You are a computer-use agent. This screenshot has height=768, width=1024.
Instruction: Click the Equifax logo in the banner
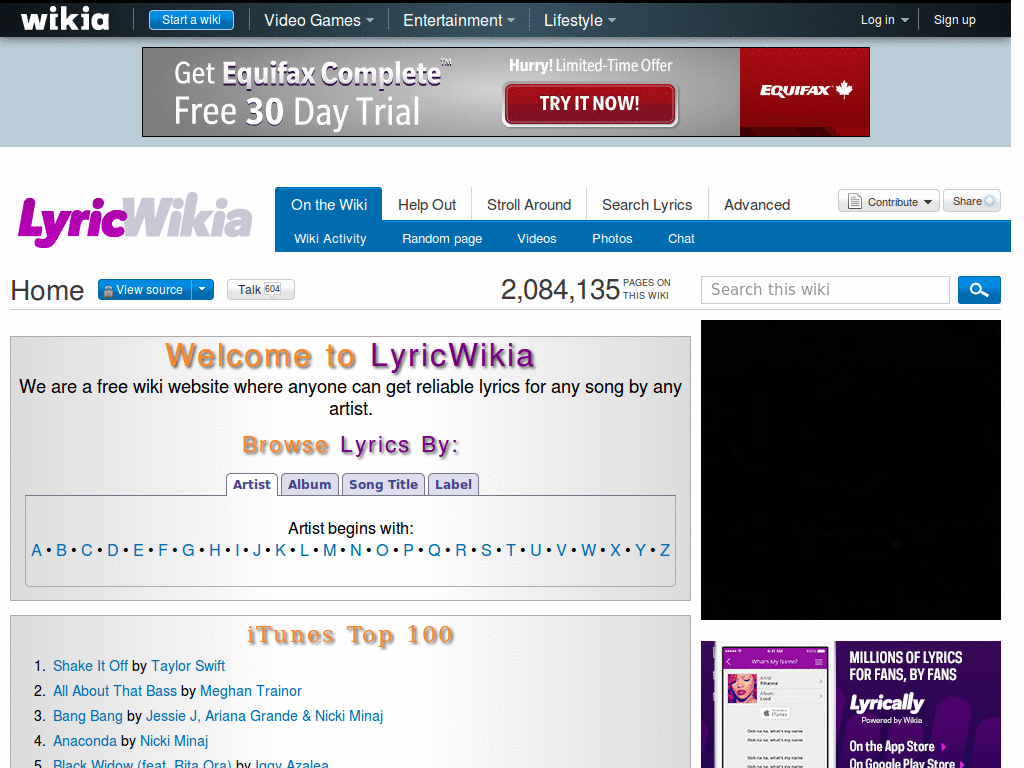click(805, 90)
